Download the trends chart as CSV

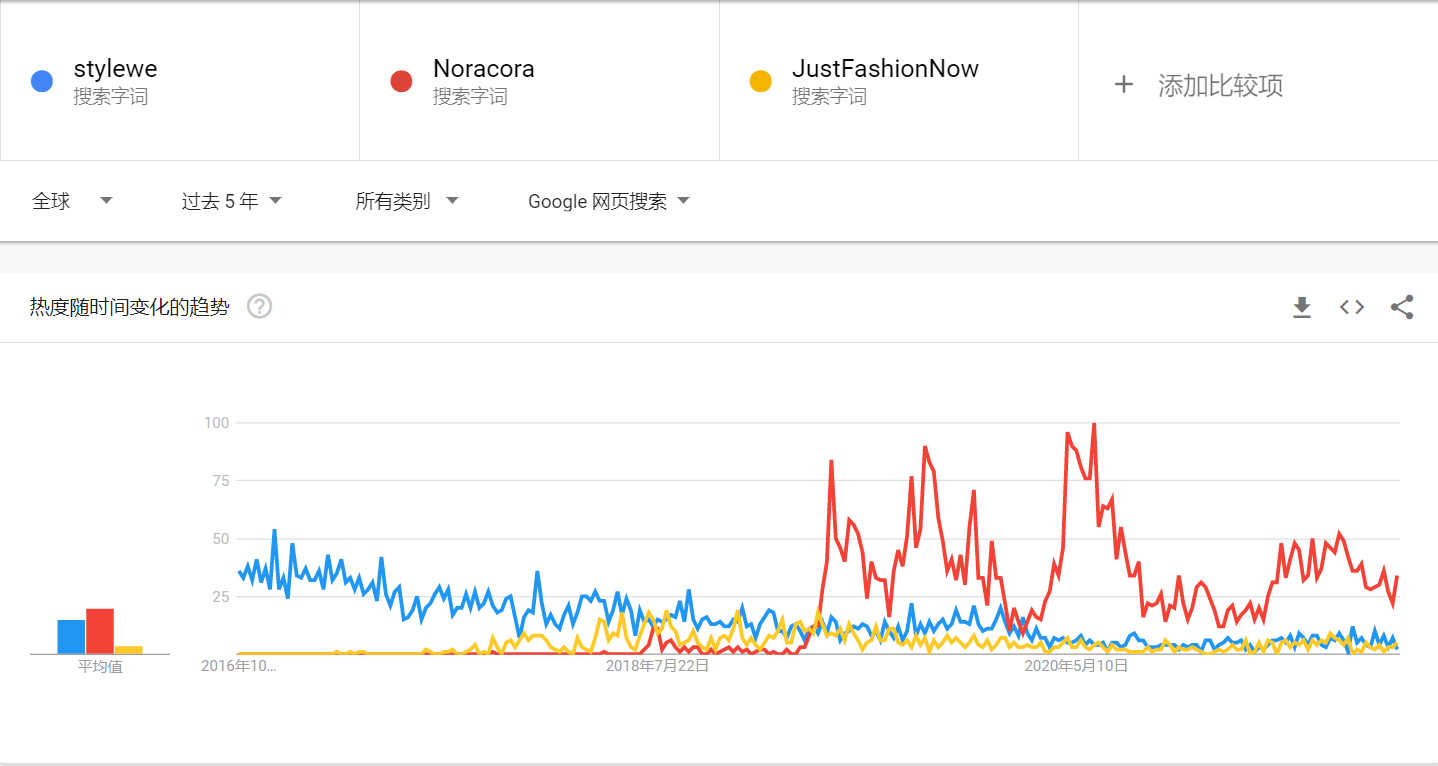click(1301, 307)
